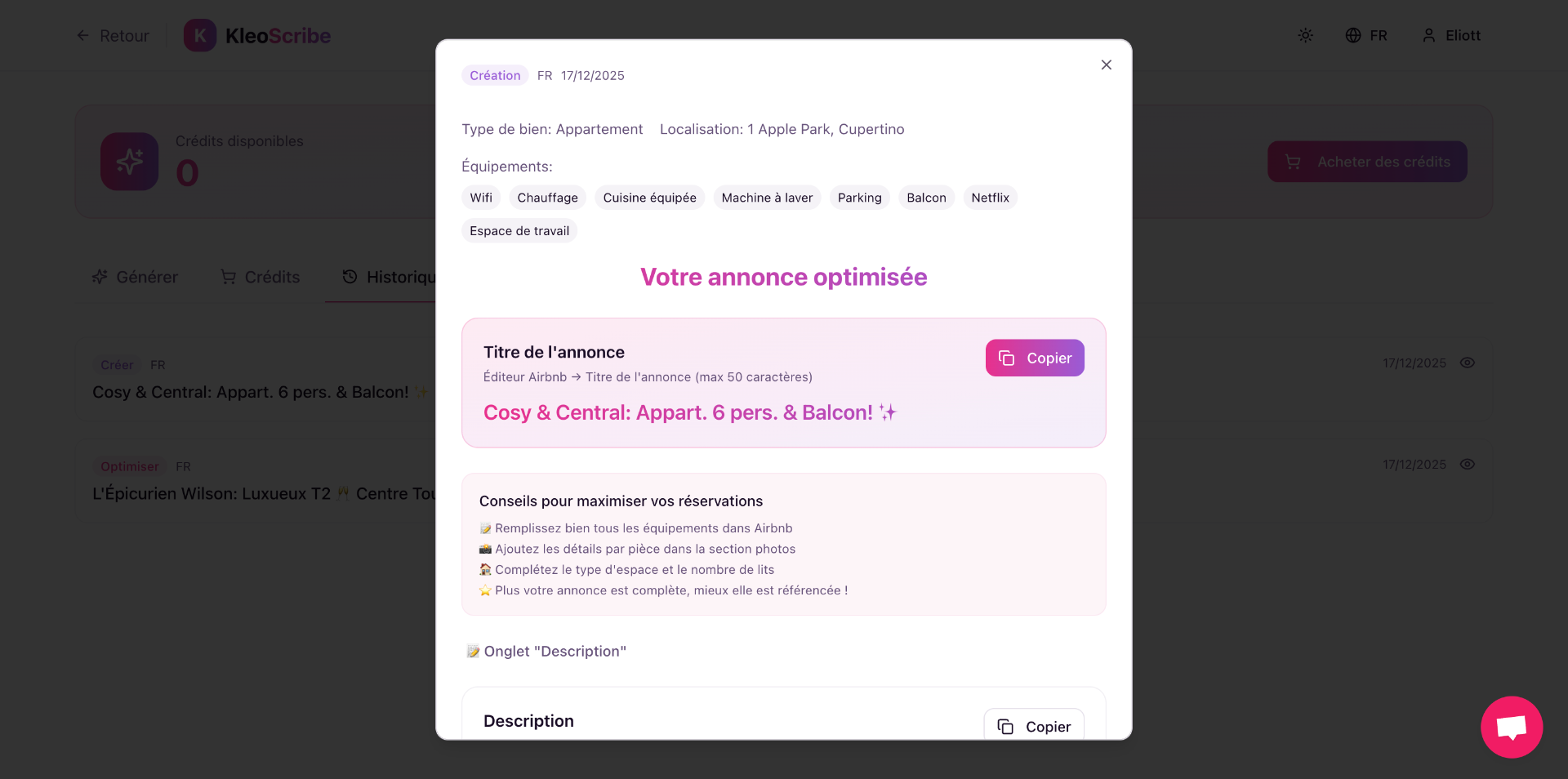This screenshot has height=779, width=1568.
Task: Open the FR language selector
Action: point(1367,35)
